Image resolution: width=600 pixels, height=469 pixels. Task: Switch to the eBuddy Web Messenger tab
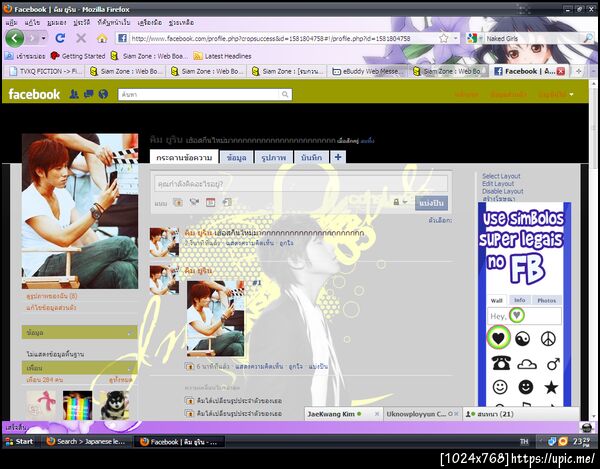[367, 71]
